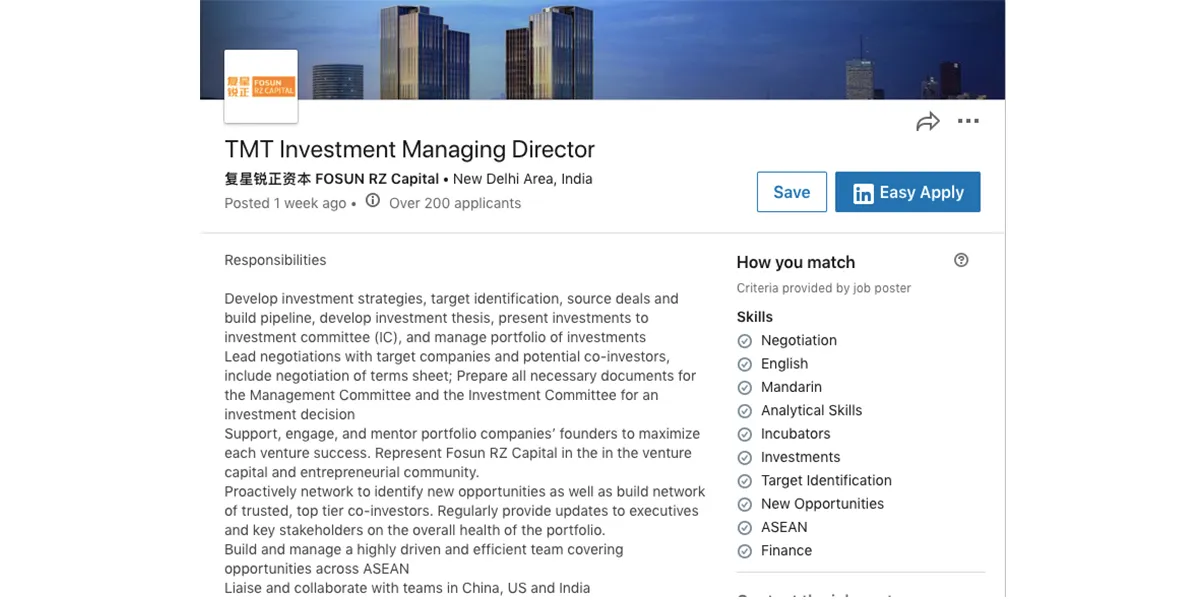Click the check icon beside ASEAN skill

[745, 528]
